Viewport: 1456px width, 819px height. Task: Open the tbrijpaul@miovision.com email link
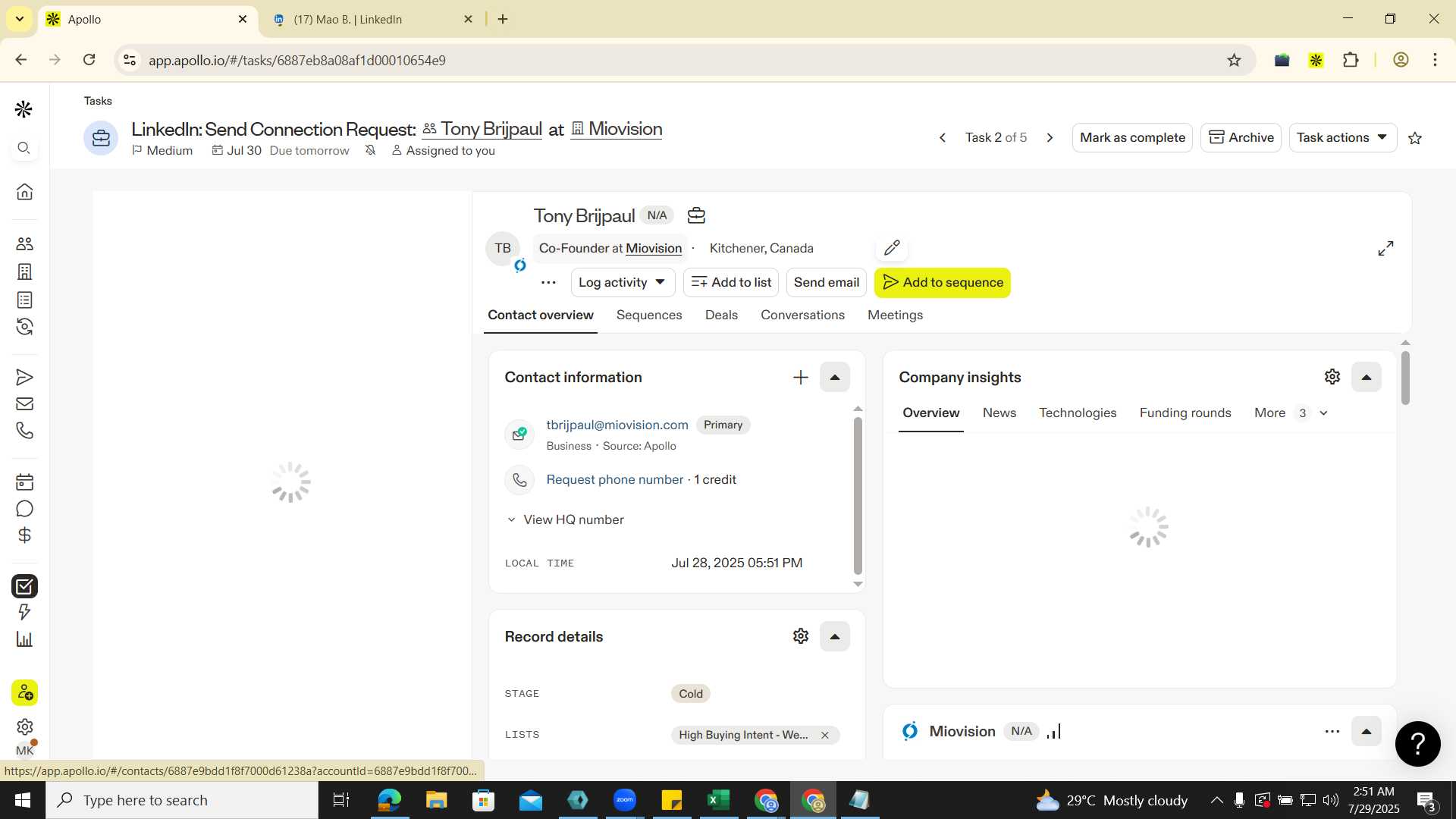617,425
